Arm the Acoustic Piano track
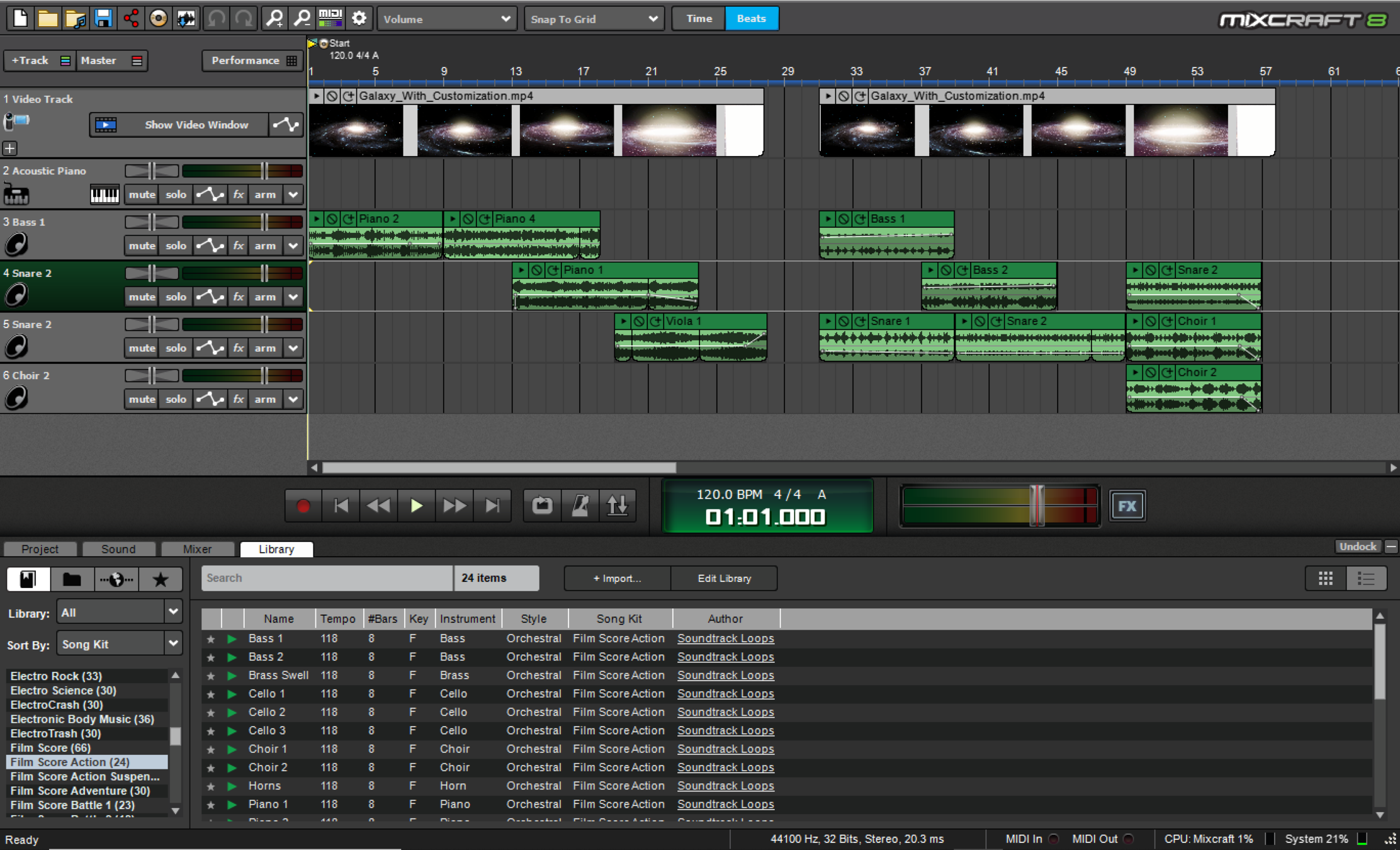 click(265, 195)
